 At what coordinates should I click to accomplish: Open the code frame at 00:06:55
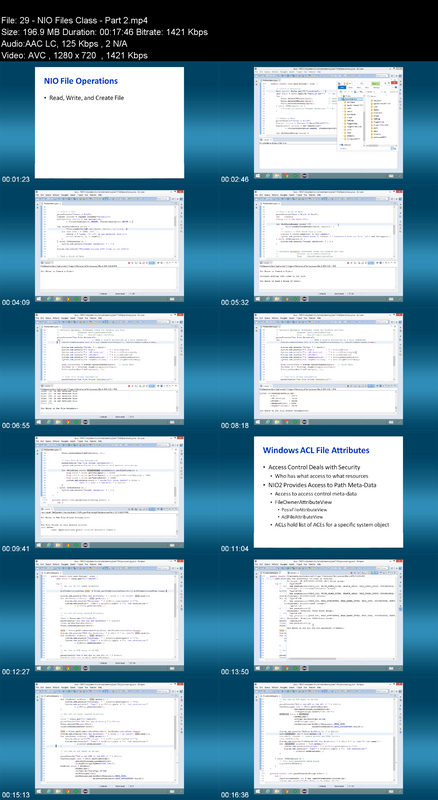point(109,369)
